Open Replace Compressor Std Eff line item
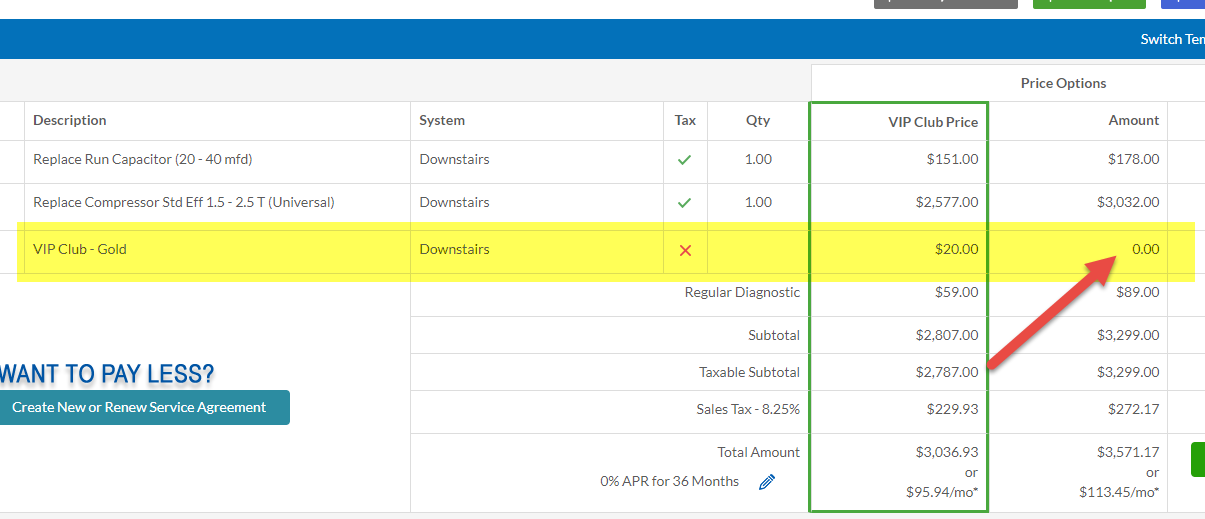This screenshot has height=519, width=1205. [183, 202]
